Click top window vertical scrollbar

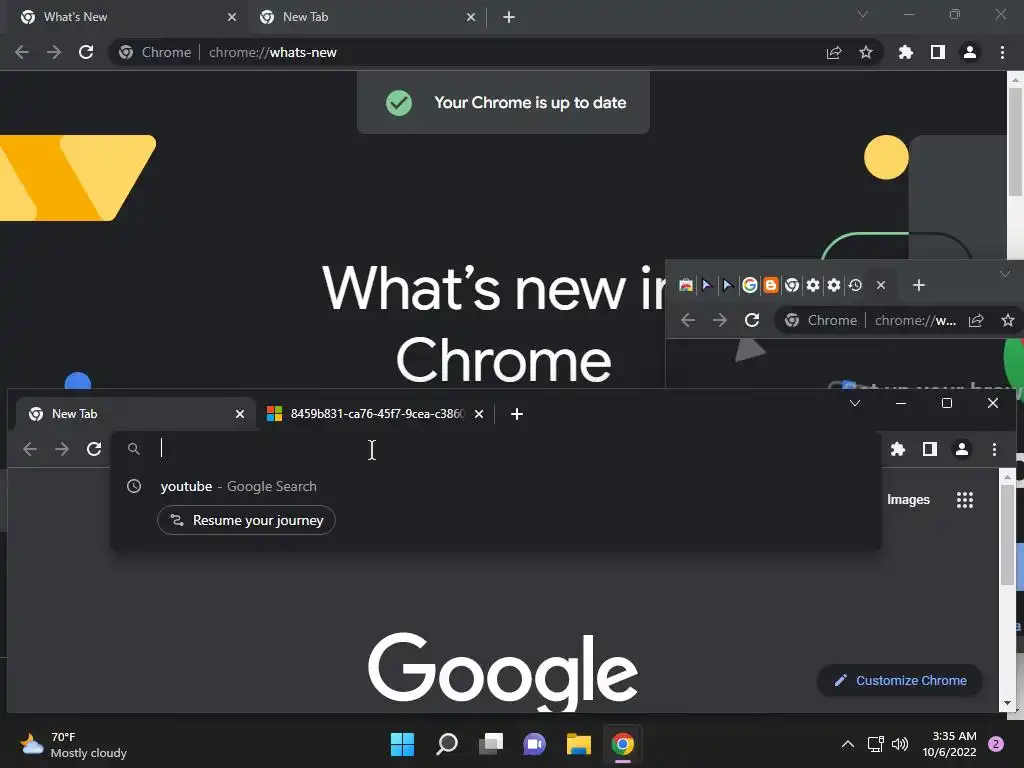click(x=1015, y=141)
